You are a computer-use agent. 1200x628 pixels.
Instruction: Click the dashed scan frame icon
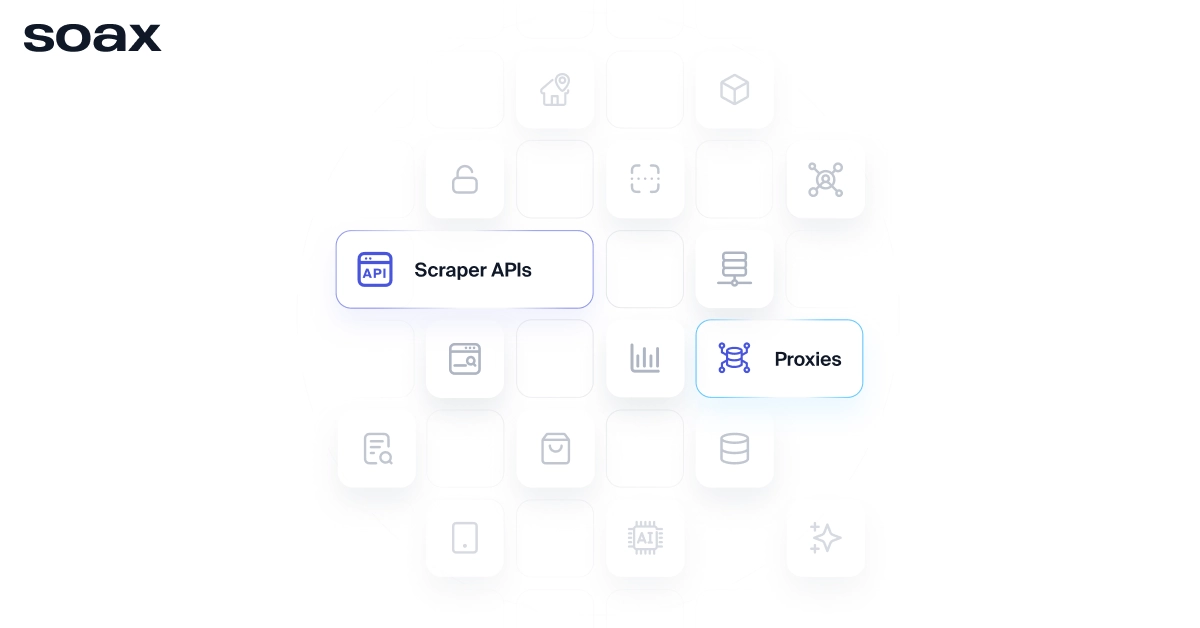645,179
